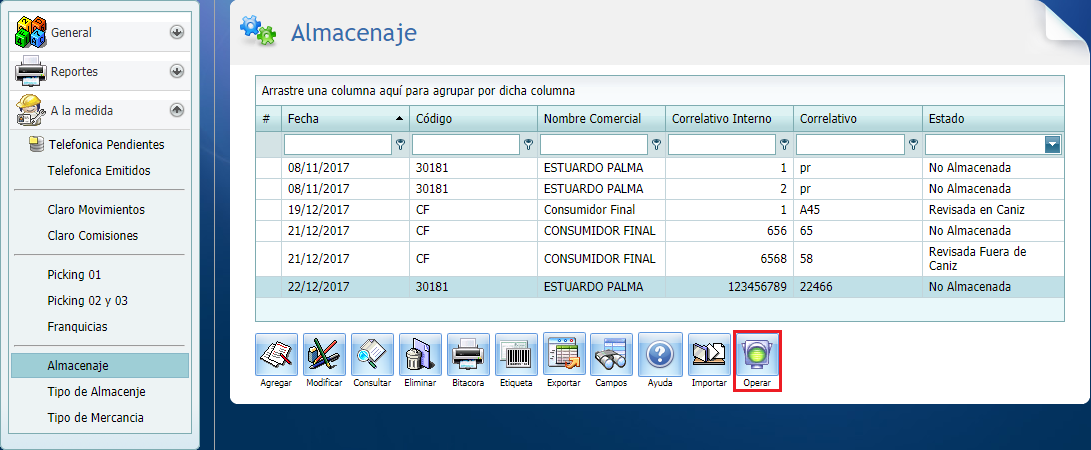This screenshot has height=450, width=1091.
Task: Click the Eliminar trash icon
Action: tap(420, 354)
